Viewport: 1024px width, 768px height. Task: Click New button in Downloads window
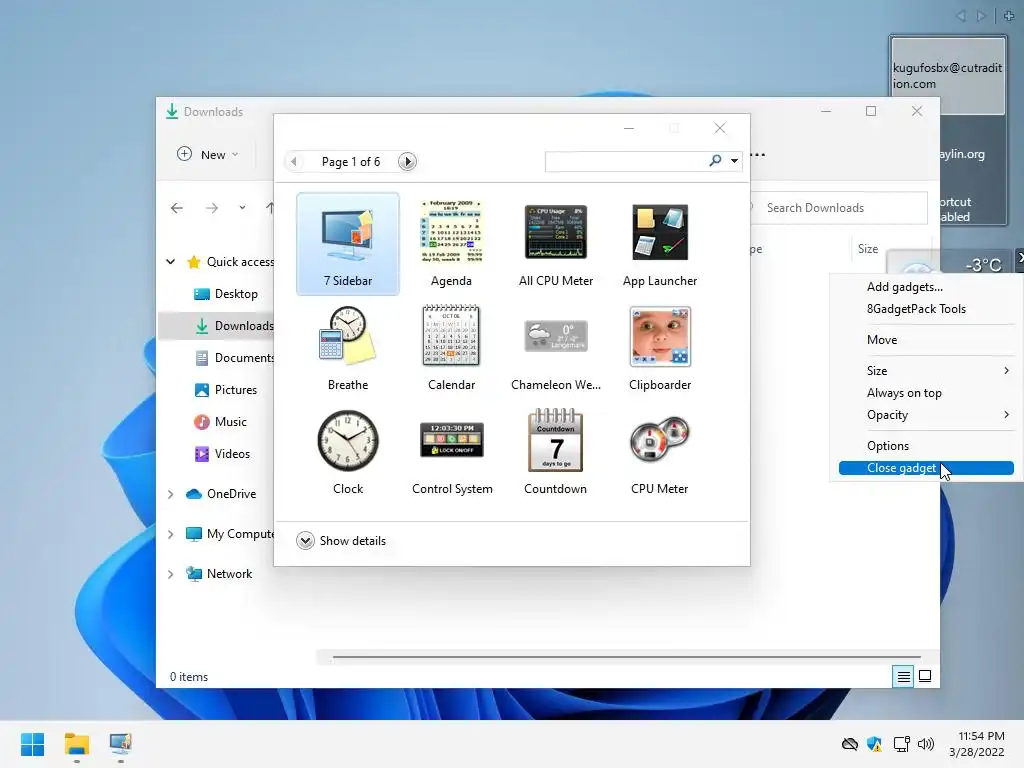(208, 155)
